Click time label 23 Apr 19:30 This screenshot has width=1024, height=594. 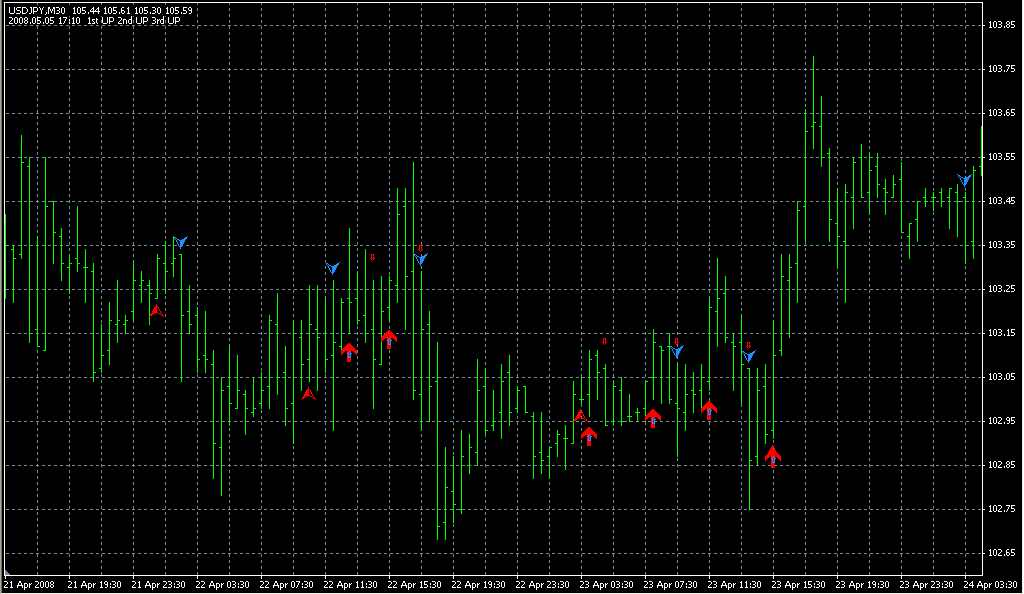(862, 585)
